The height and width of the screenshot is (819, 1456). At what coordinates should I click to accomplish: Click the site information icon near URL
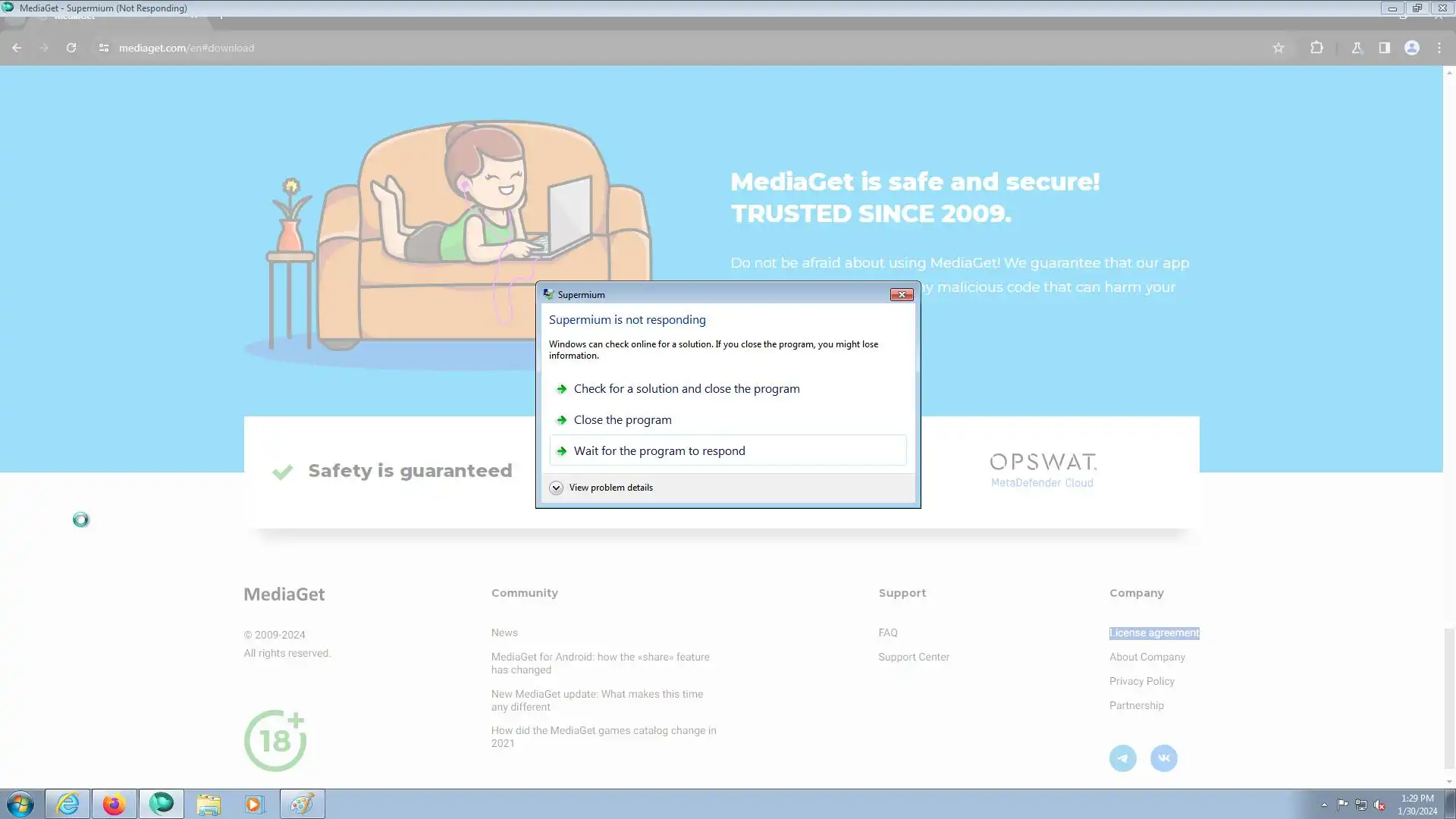pos(104,48)
